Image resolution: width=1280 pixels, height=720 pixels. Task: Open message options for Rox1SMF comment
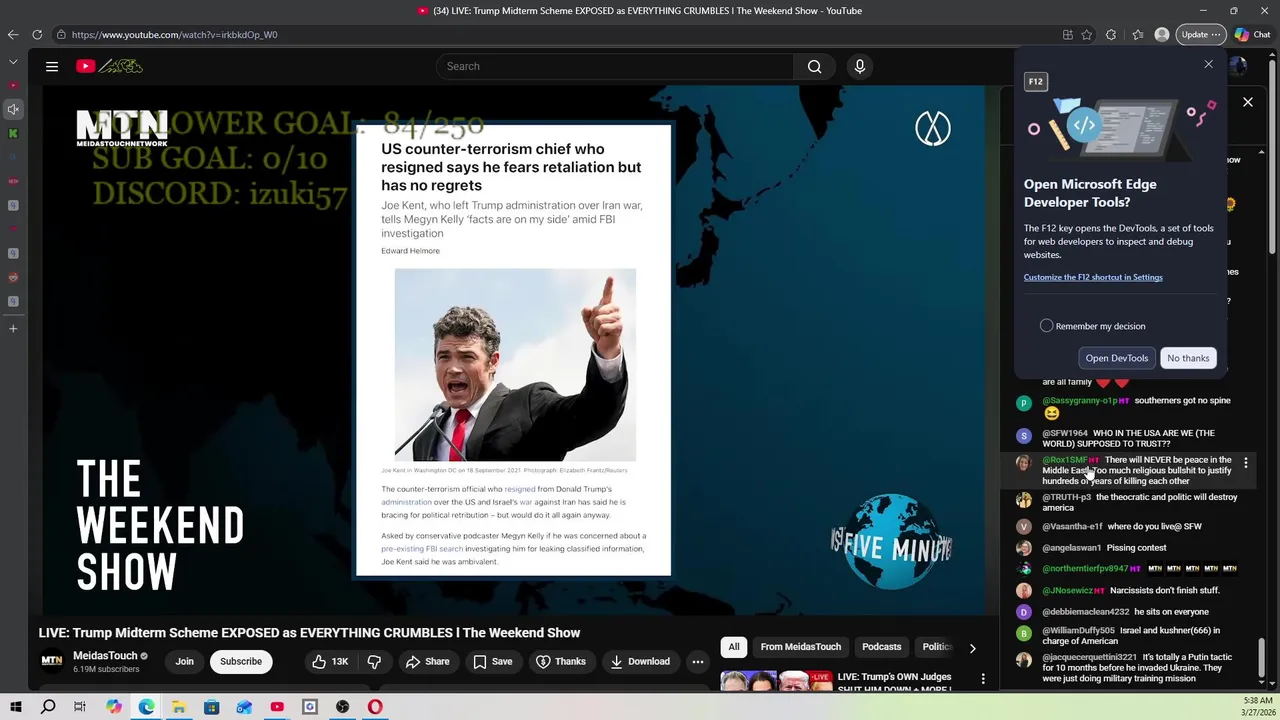[x=1245, y=463]
